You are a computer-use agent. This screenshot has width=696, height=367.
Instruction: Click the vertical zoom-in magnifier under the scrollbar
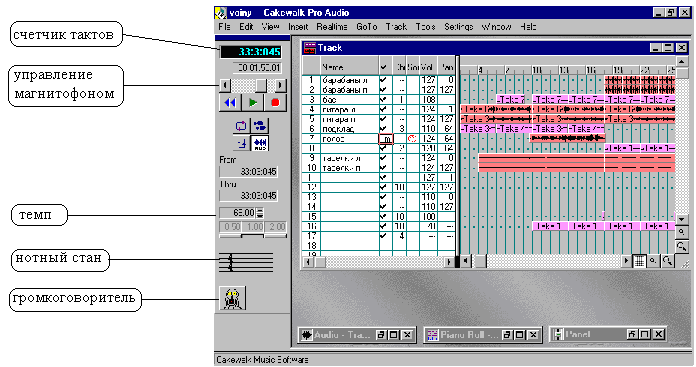pos(682,246)
